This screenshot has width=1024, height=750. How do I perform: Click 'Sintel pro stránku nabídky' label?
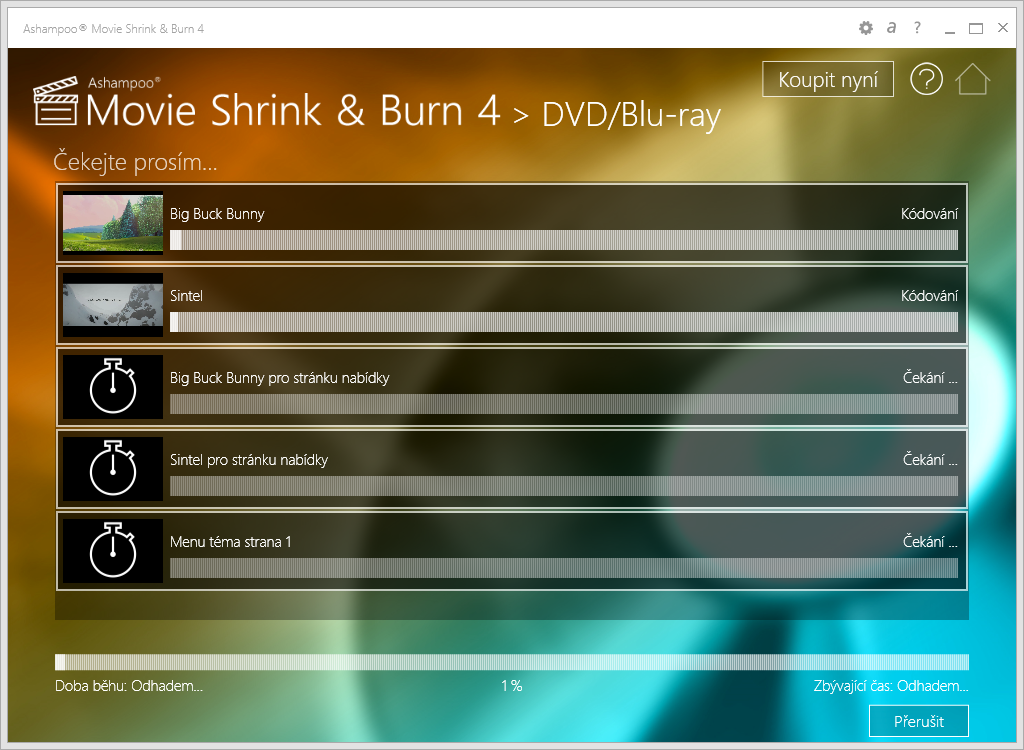pos(249,460)
